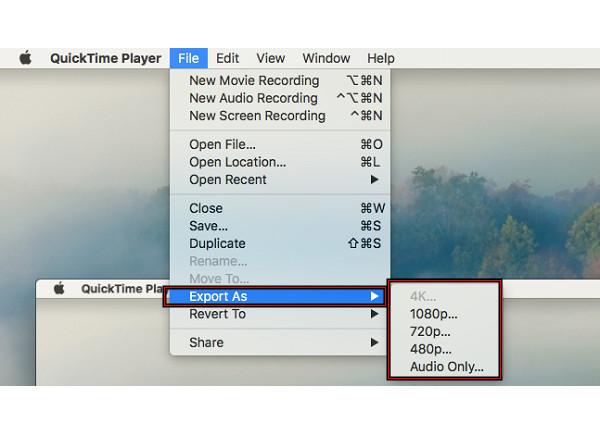This screenshot has height=434, width=600.
Task: Expand the Revert To submenu
Action: 217,314
